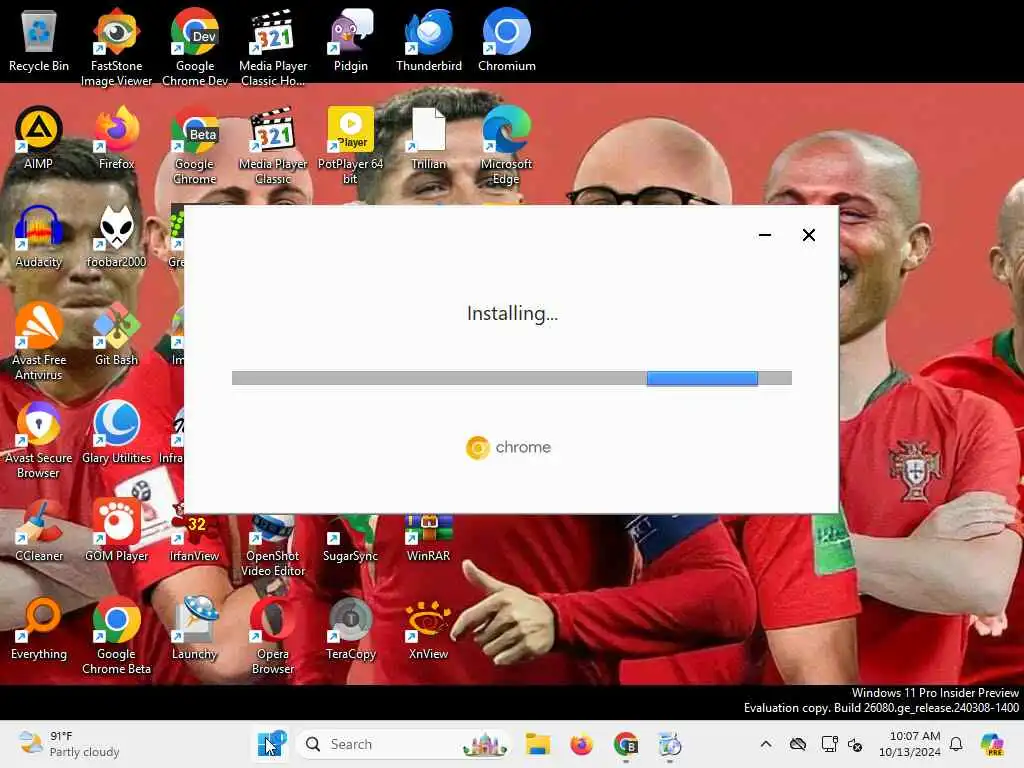
Task: Open the display network tray icon
Action: [x=829, y=744]
